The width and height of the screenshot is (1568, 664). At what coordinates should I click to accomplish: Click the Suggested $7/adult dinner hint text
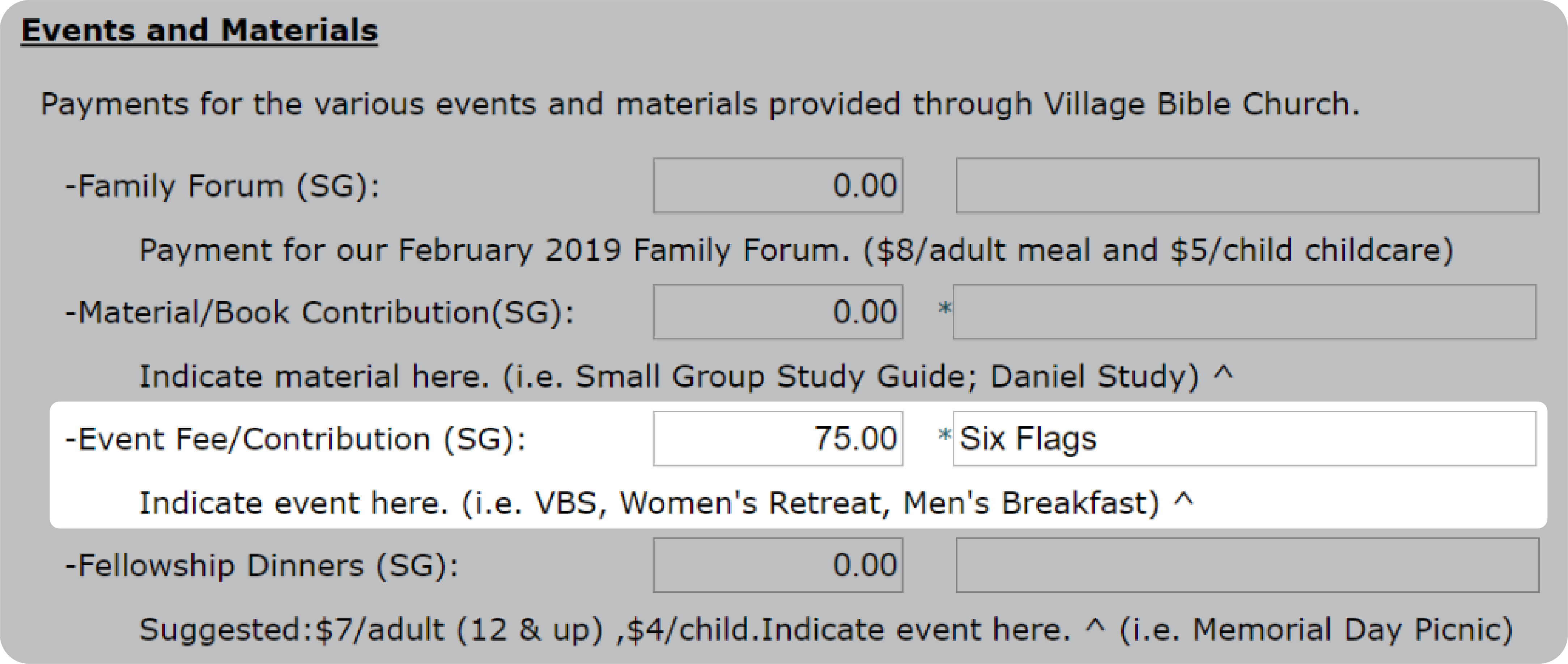[x=826, y=630]
